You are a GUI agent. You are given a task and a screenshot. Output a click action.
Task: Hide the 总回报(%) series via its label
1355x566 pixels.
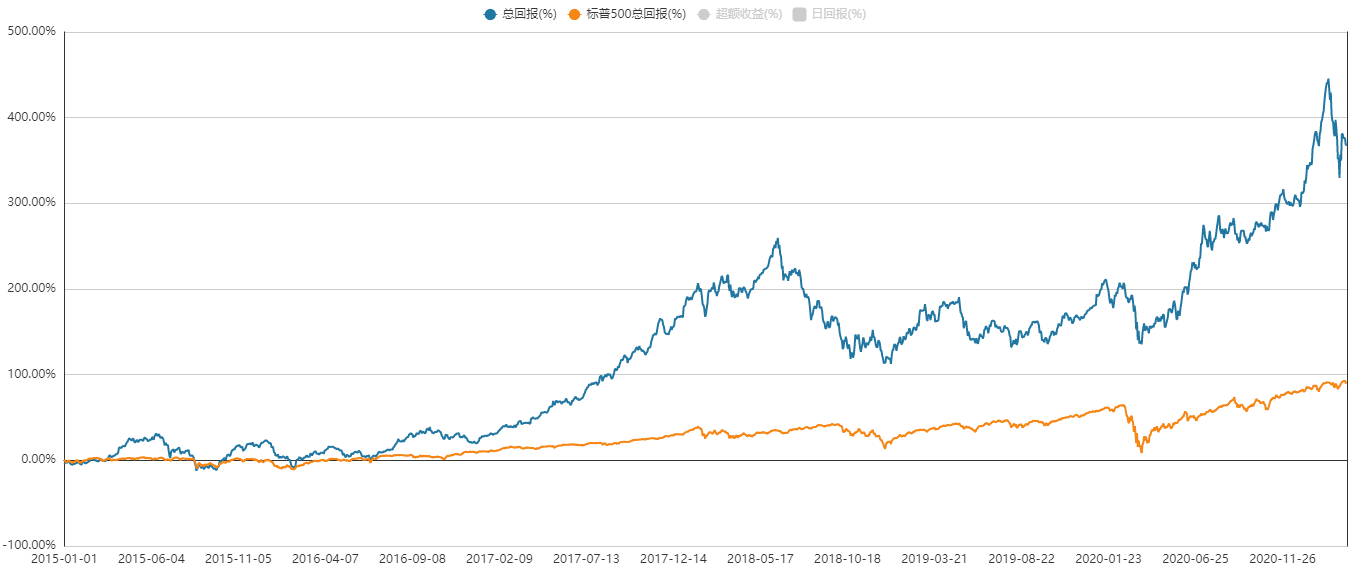[528, 14]
